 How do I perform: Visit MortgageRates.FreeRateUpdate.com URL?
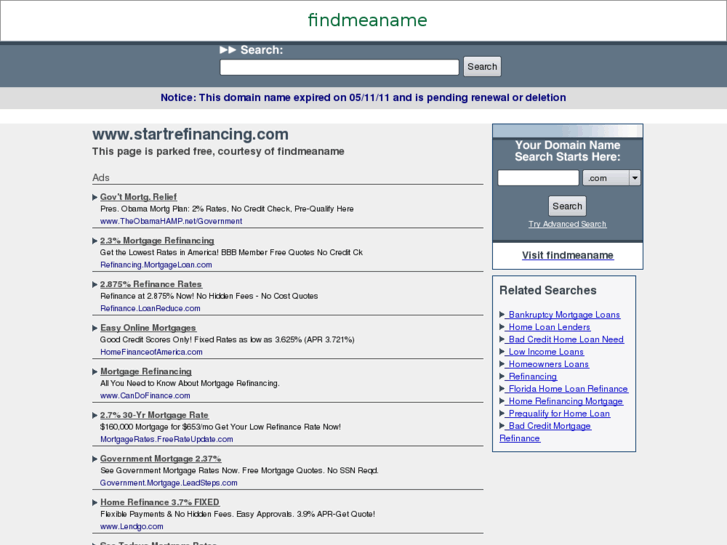(166, 439)
